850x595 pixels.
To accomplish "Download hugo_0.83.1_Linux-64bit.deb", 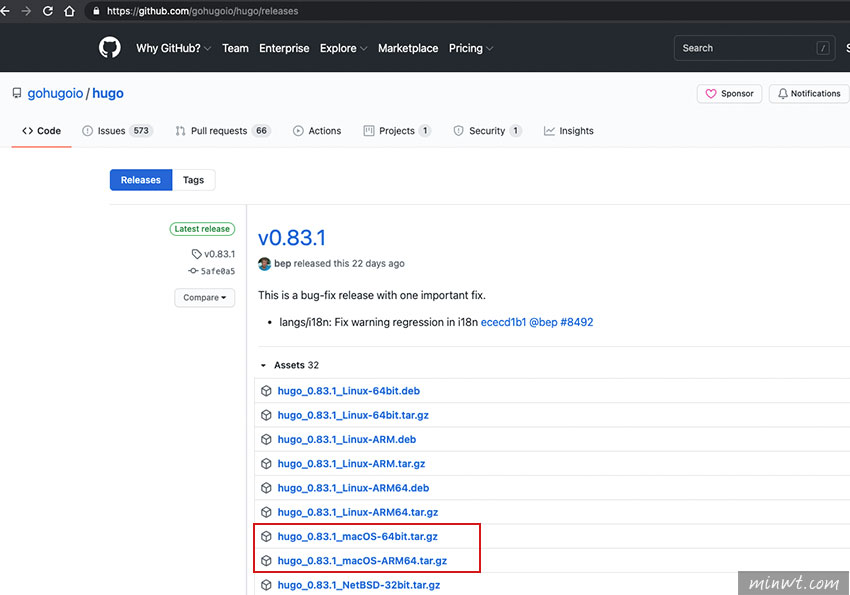I will pyautogui.click(x=349, y=391).
